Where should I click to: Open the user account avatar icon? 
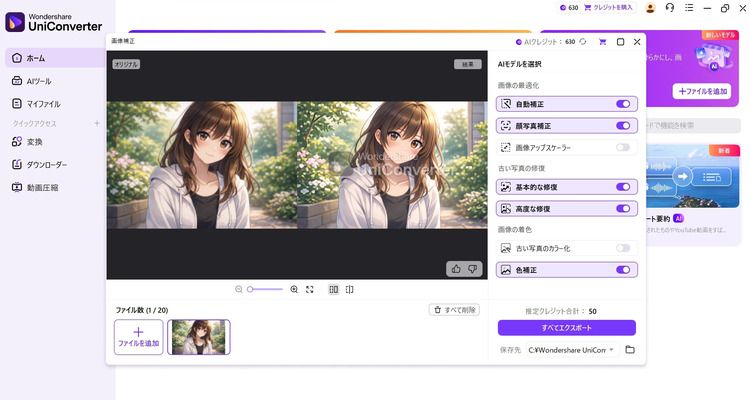650,8
